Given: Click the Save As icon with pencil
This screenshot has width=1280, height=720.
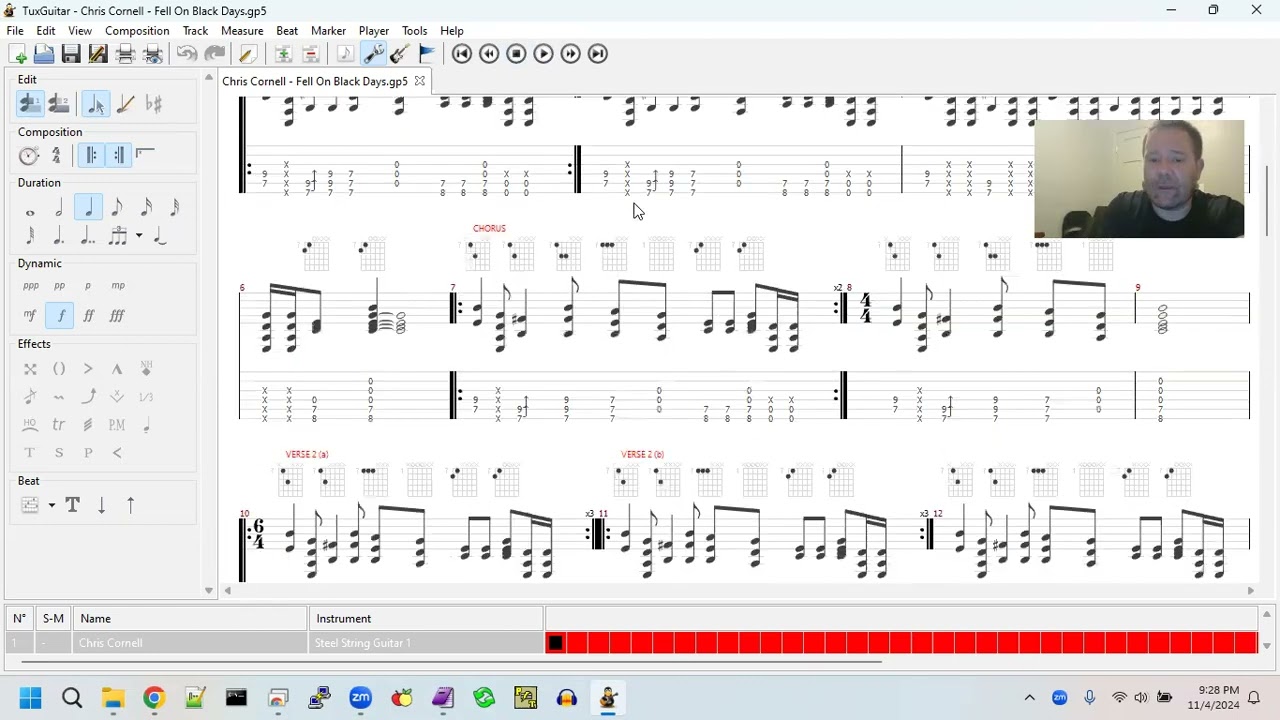Looking at the screenshot, I should pos(98,54).
